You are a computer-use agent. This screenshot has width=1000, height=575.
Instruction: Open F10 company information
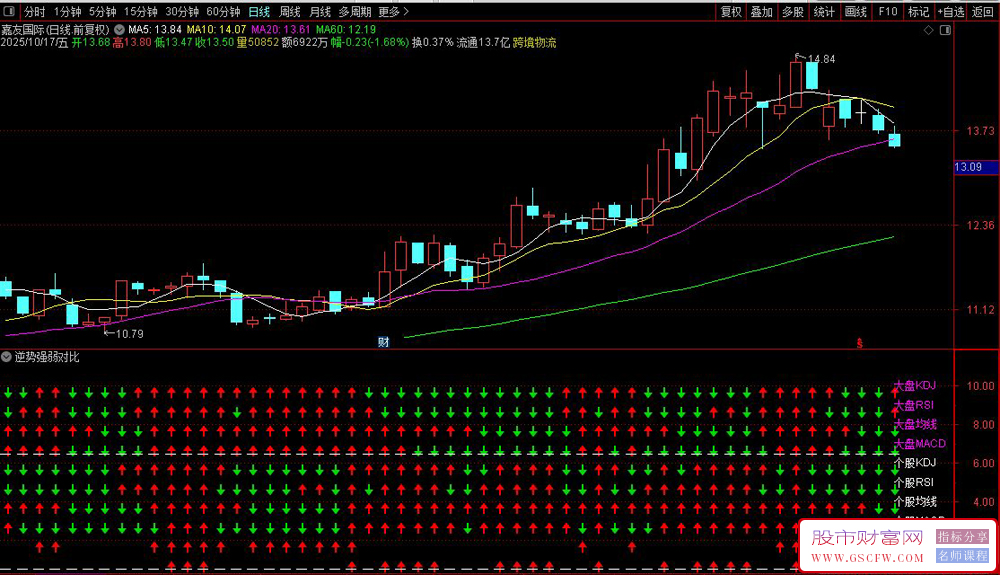[x=887, y=12]
